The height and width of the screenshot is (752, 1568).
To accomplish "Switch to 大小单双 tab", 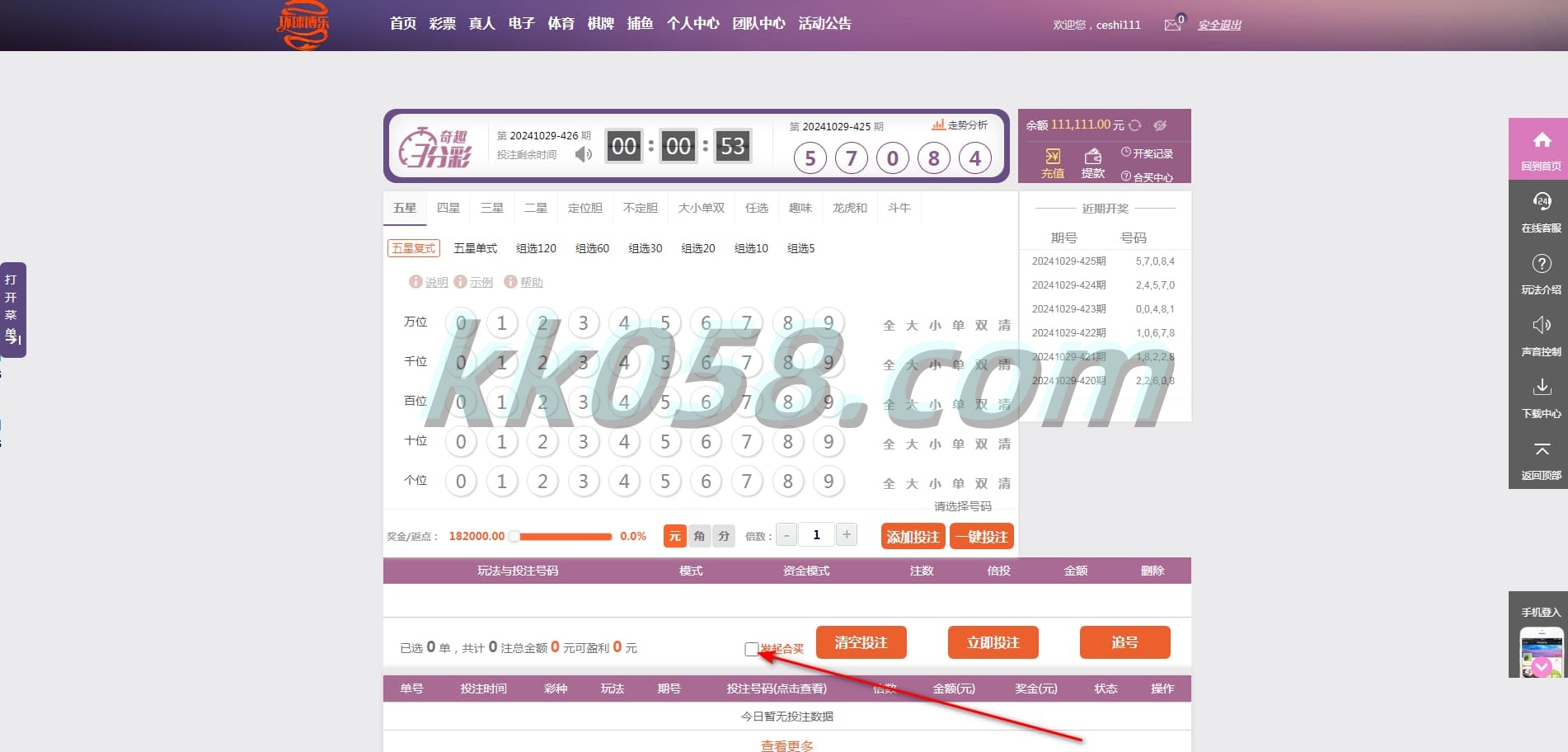I will click(702, 208).
